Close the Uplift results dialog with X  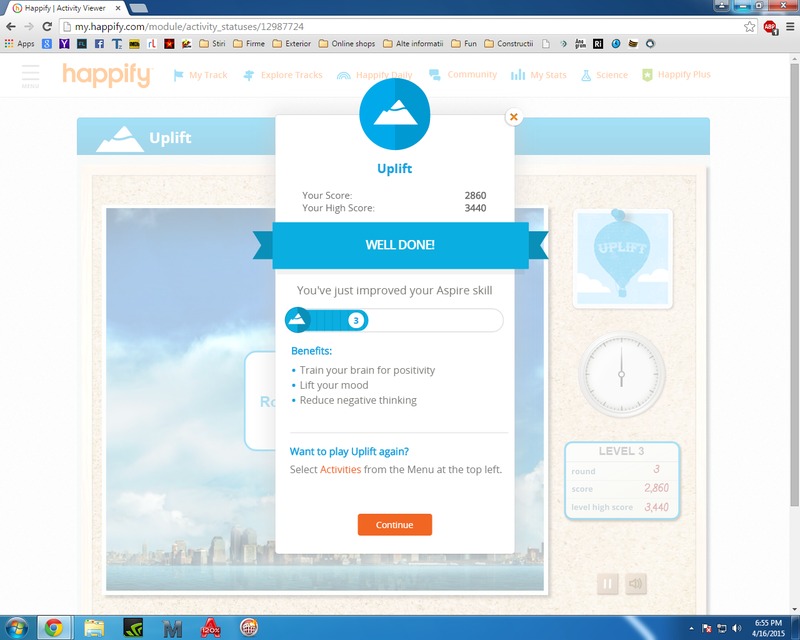point(514,117)
